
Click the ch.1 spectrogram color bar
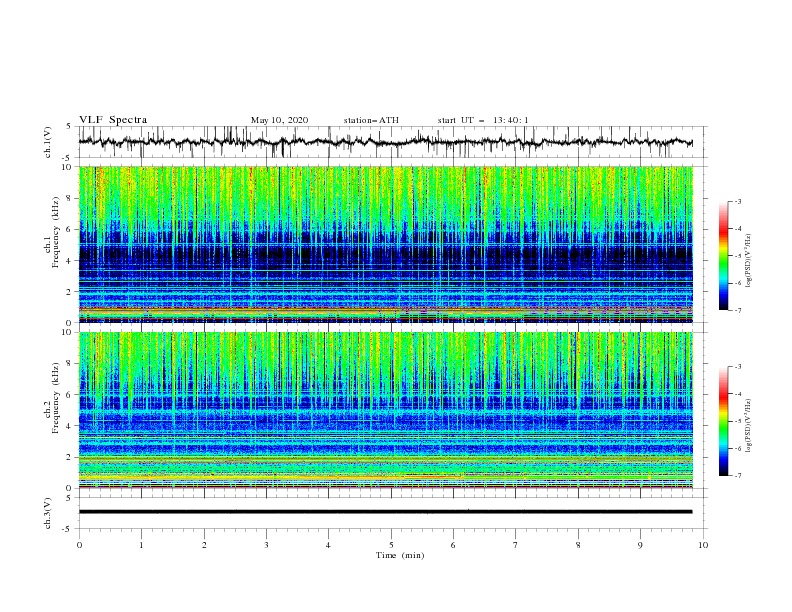(x=723, y=256)
